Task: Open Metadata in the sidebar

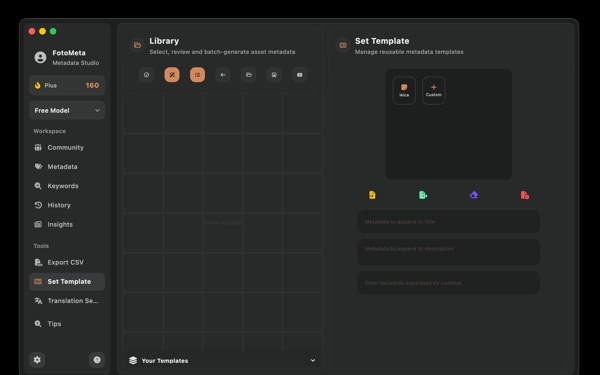Action: [67, 167]
